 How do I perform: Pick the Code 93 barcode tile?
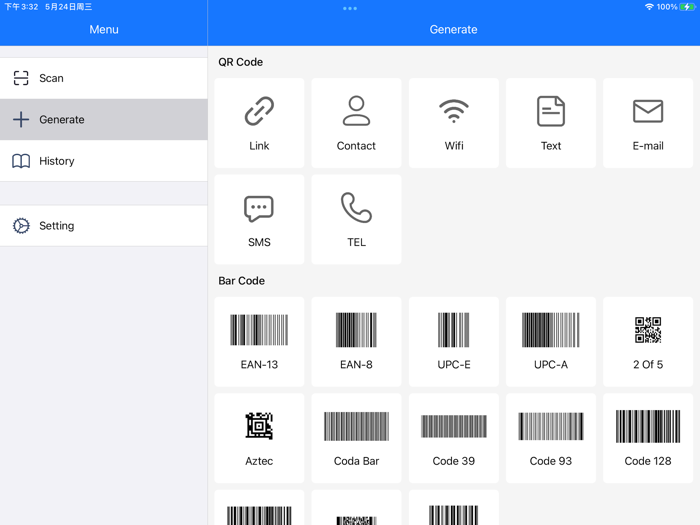tap(551, 438)
